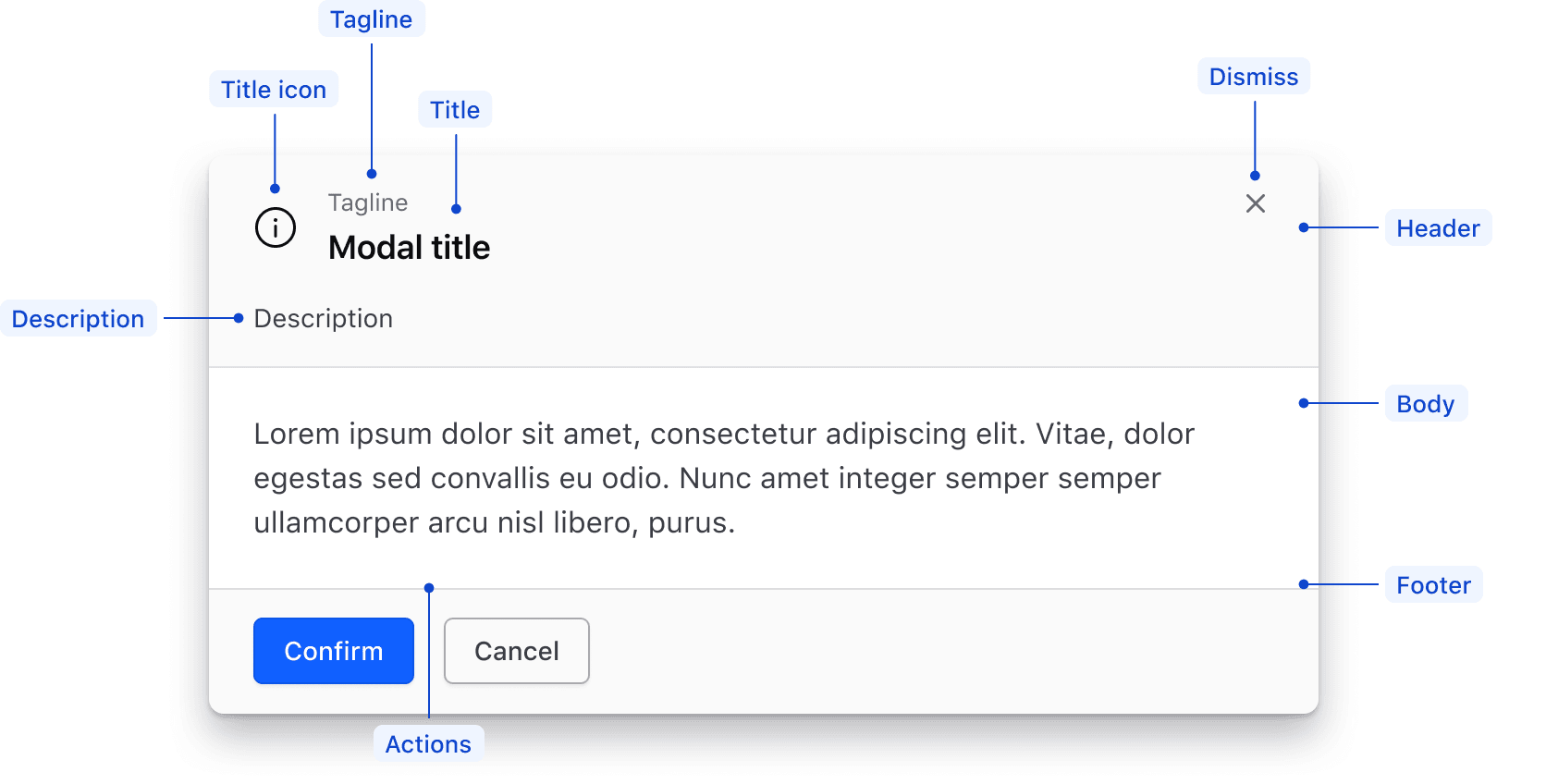The width and height of the screenshot is (1546, 784).
Task: Select the Dismiss label callout
Action: [1253, 76]
